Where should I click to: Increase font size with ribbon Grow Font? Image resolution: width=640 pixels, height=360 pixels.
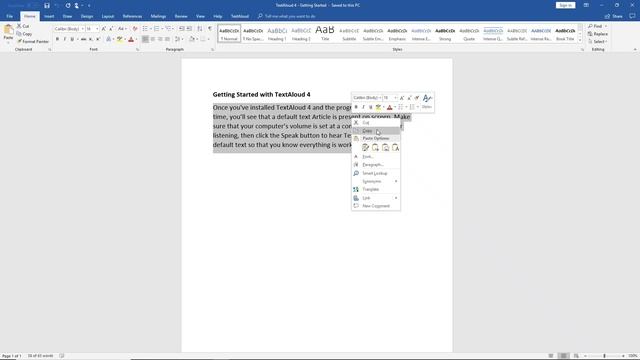(104, 29)
